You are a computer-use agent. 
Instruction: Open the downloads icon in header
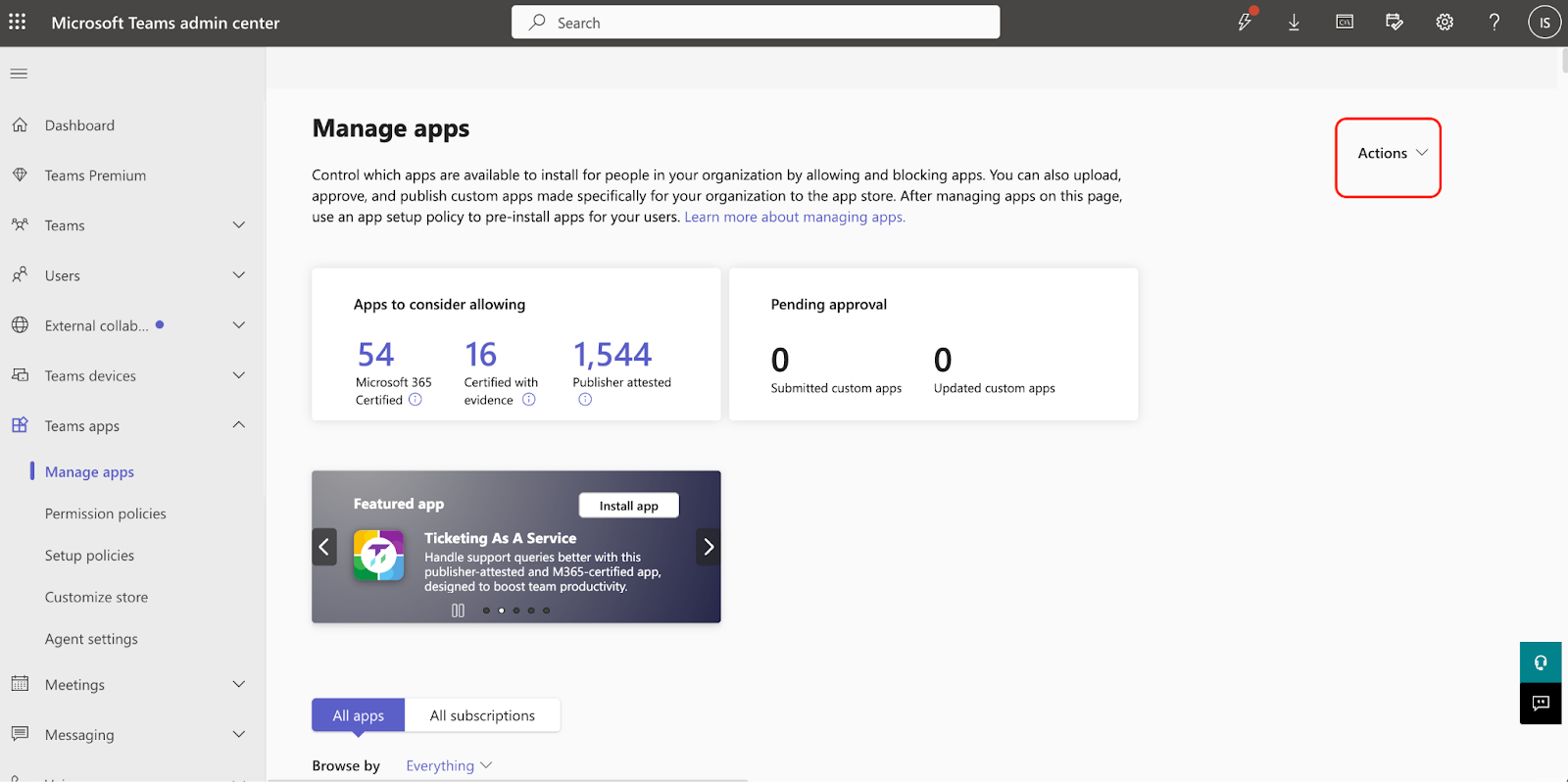tap(1294, 22)
